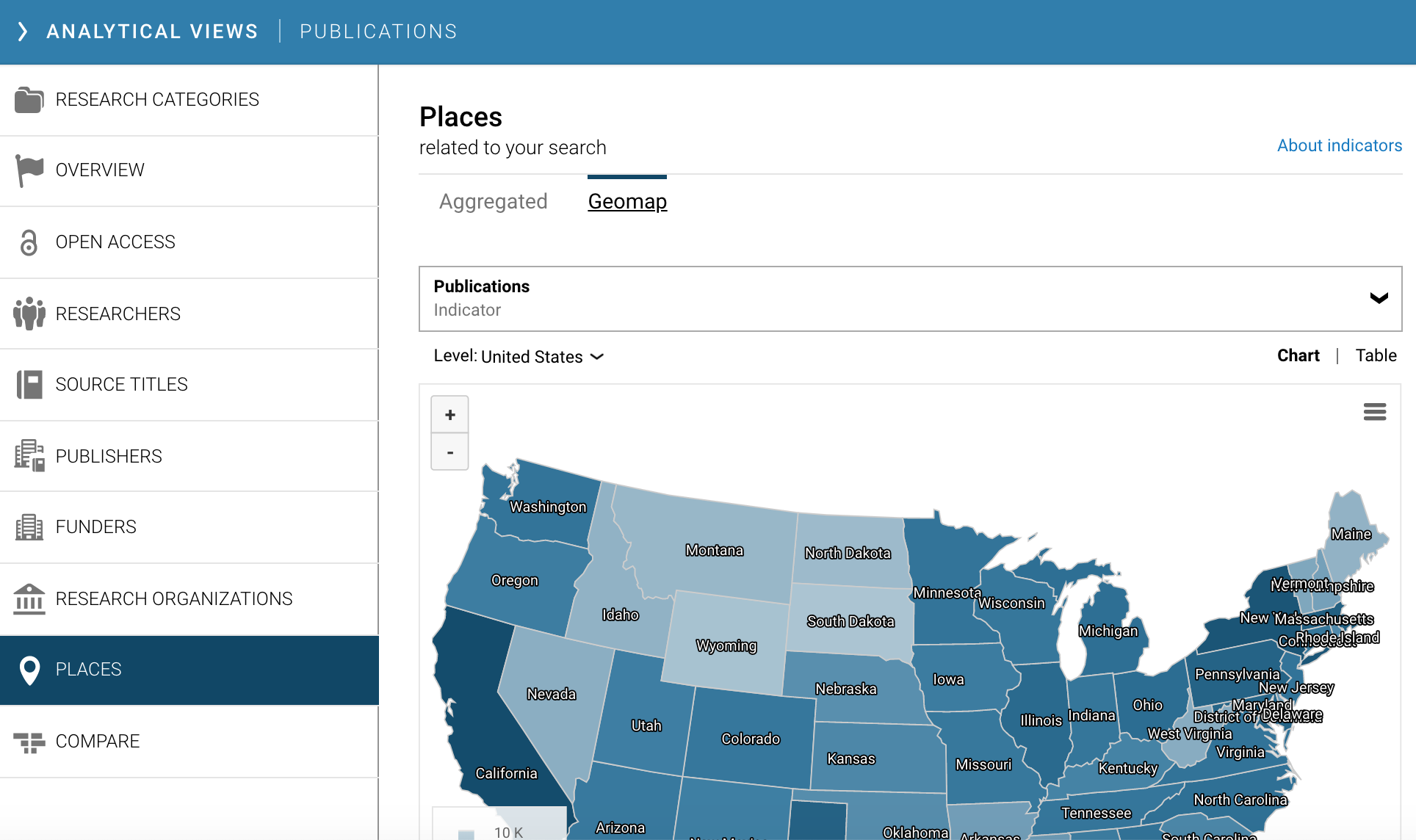This screenshot has height=840, width=1416.
Task: Switch to Table view
Action: (x=1376, y=356)
